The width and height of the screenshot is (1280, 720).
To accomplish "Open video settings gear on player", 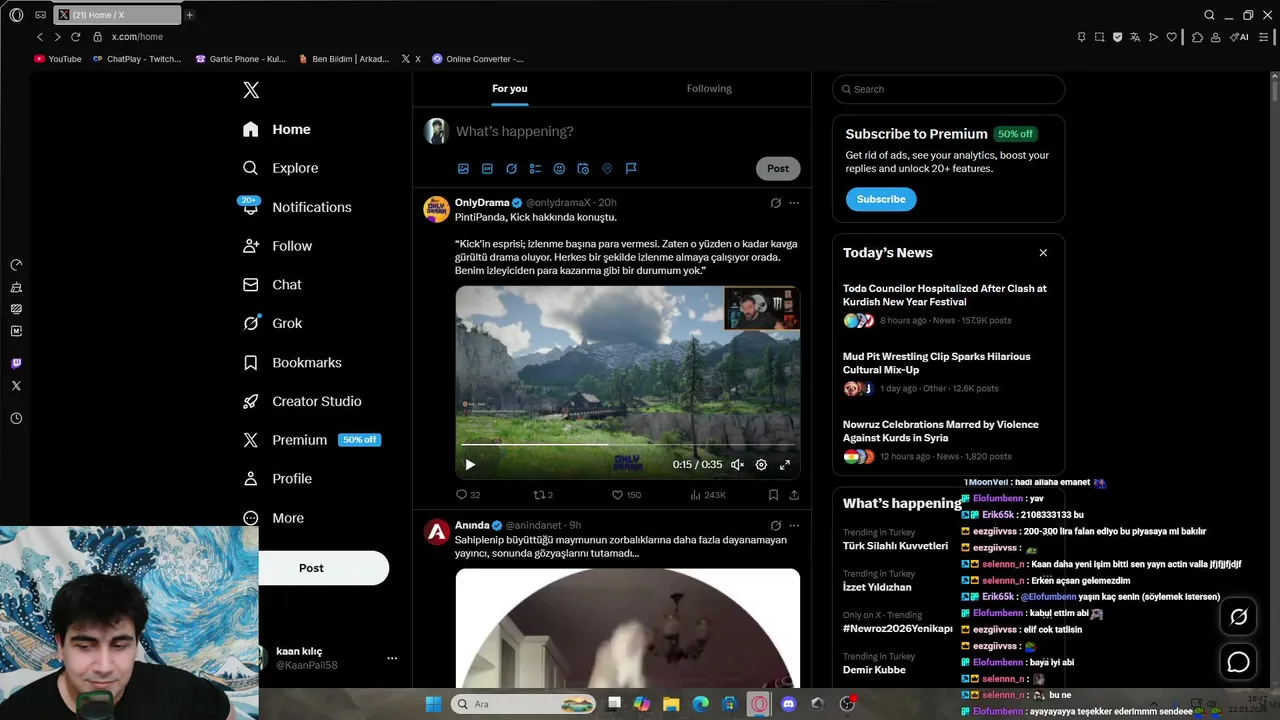I will coord(761,464).
